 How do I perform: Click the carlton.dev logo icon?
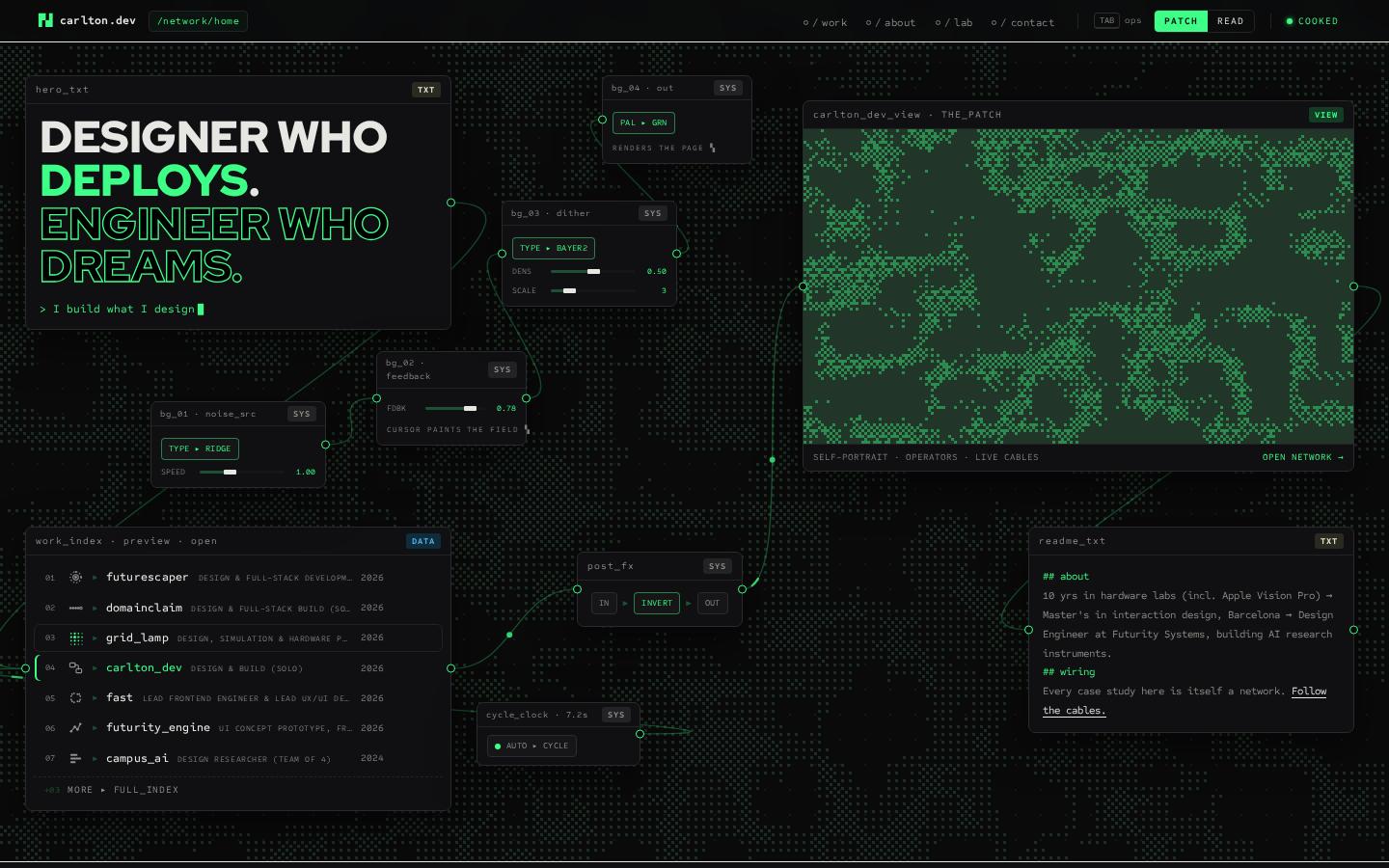point(45,20)
